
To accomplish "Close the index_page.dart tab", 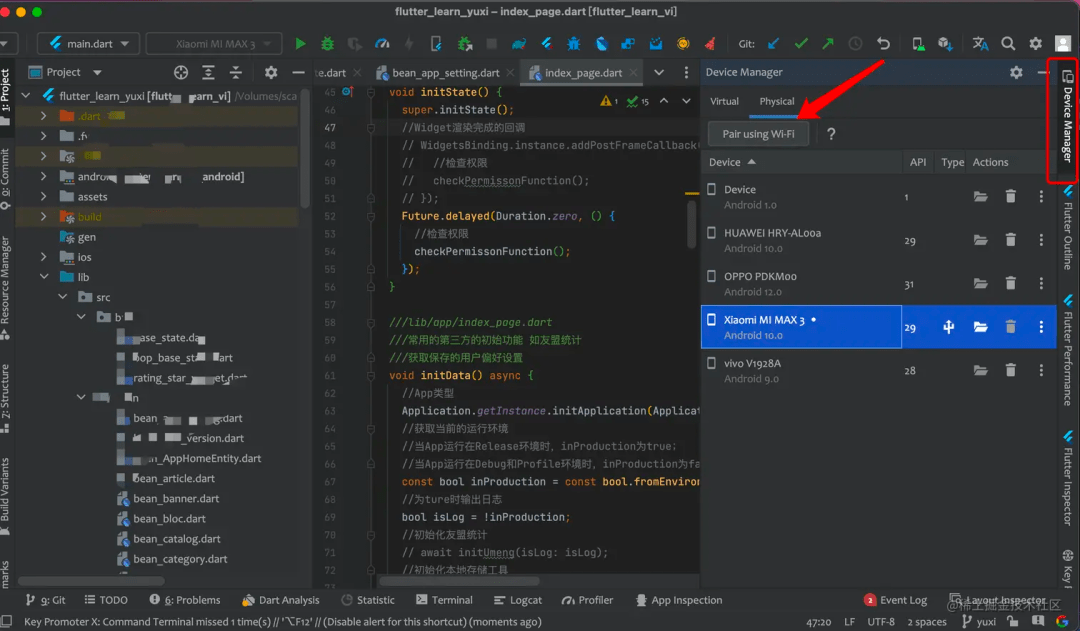I will point(633,72).
